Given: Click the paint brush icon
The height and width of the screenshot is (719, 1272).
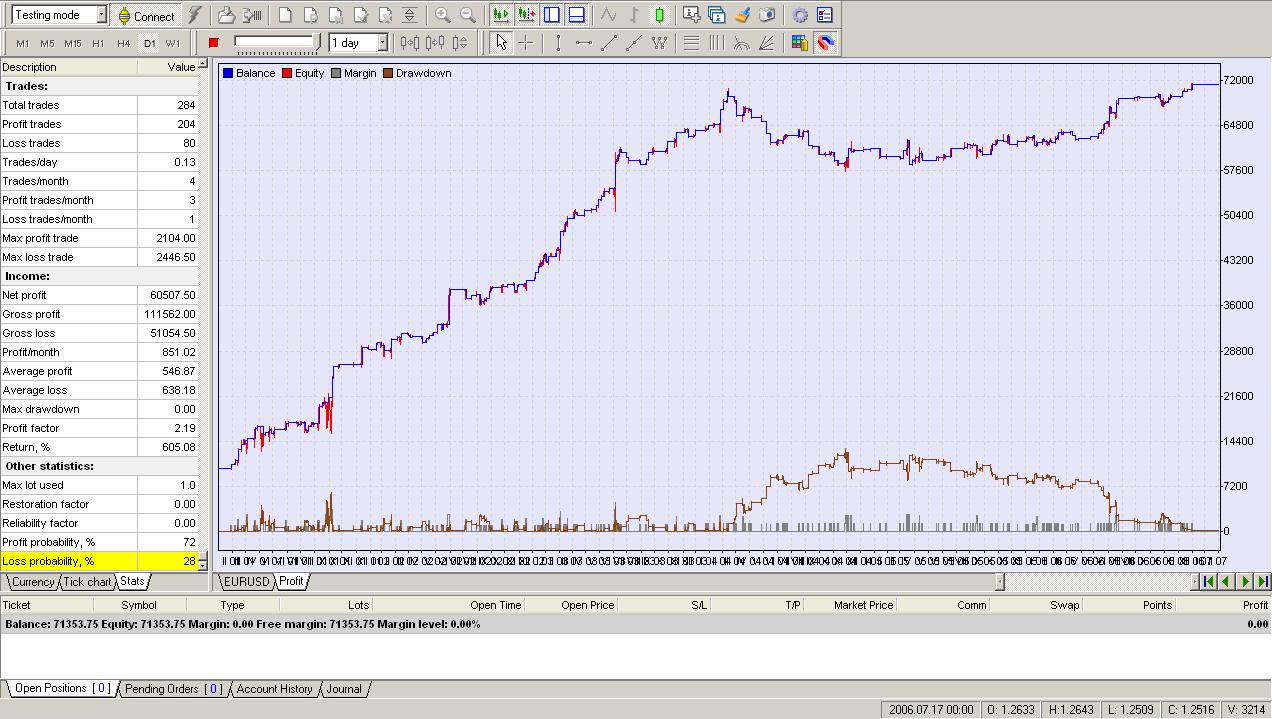Looking at the screenshot, I should tap(741, 15).
